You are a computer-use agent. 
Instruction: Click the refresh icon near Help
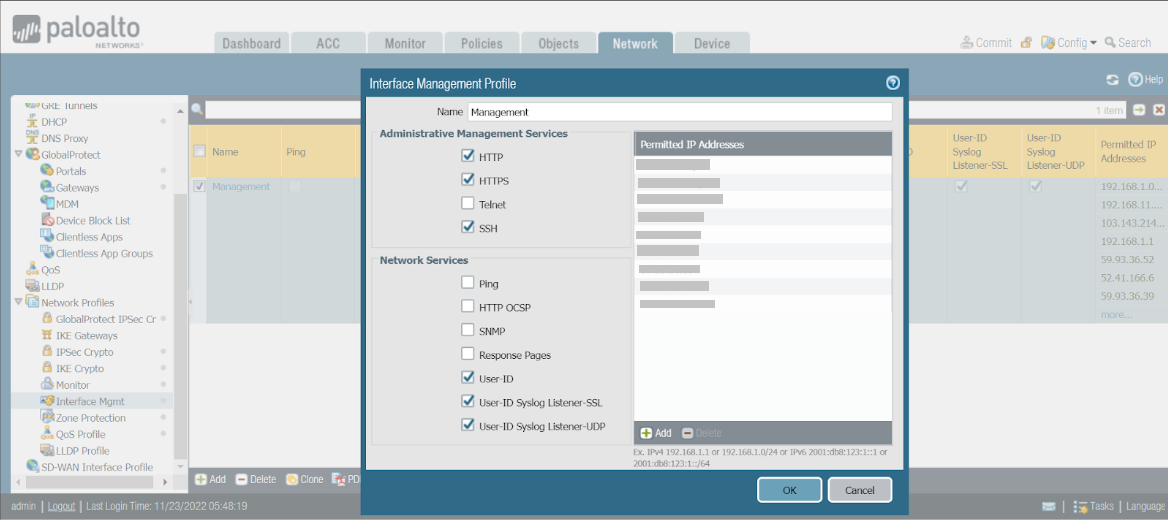1112,80
